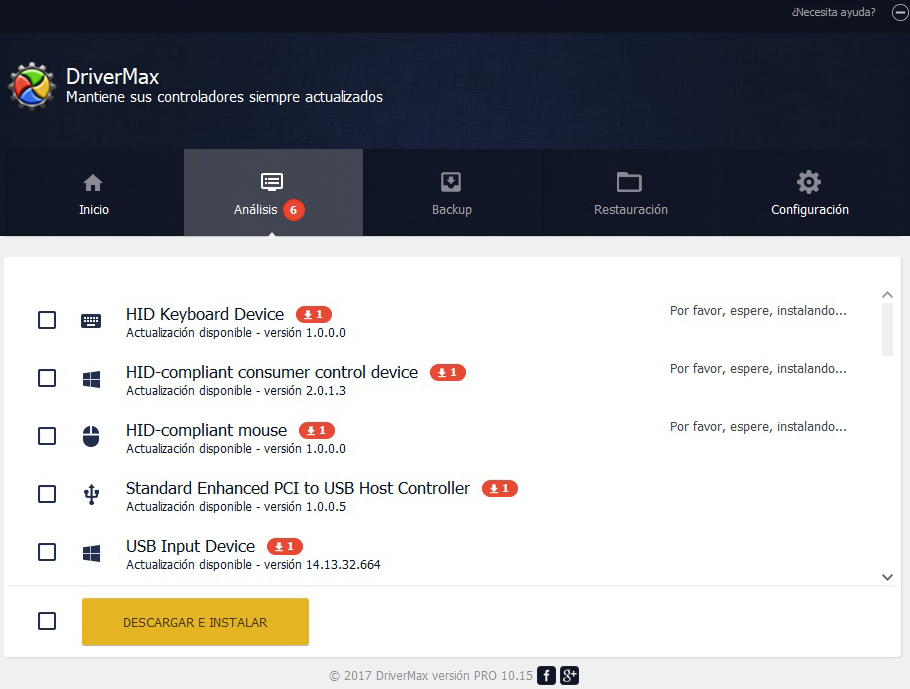Click version 14.13.32.664 update text
The height and width of the screenshot is (689, 910).
pos(253,565)
